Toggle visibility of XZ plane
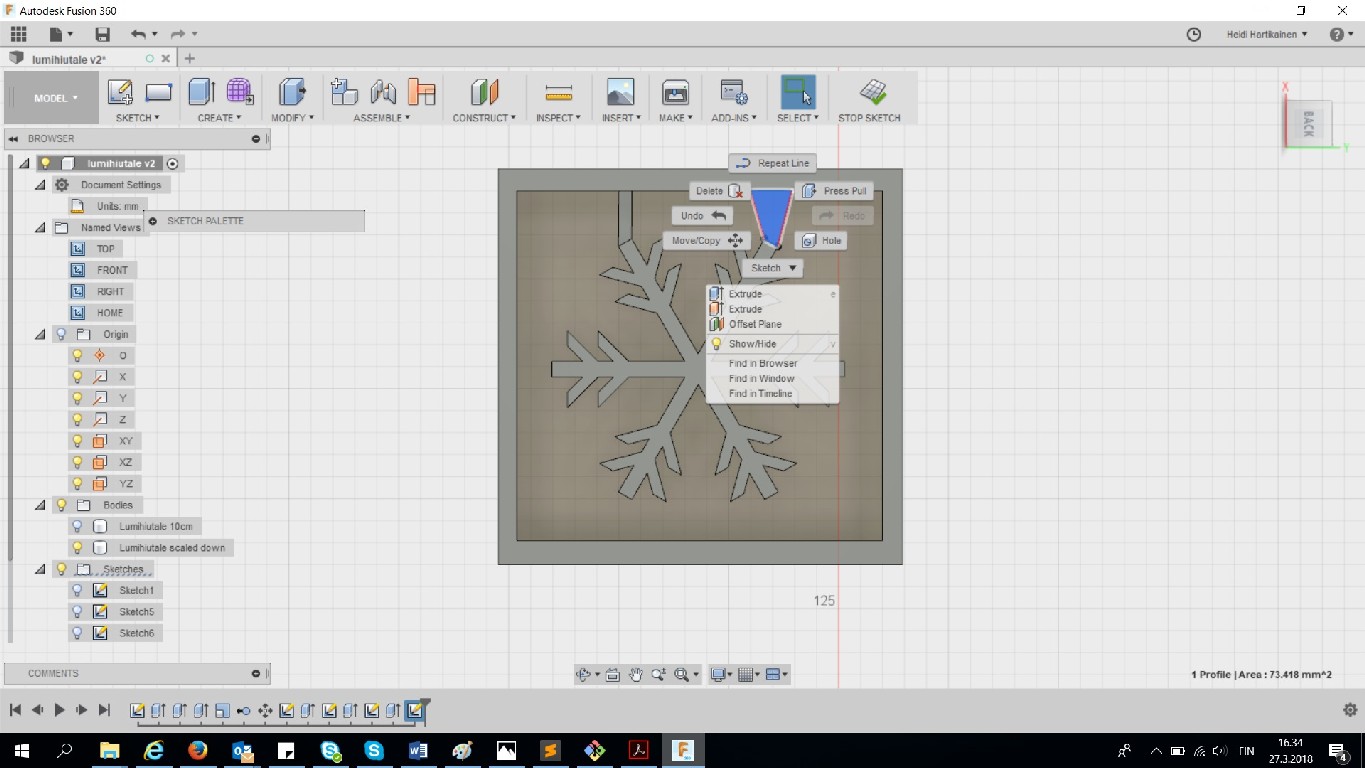The height and width of the screenshot is (768, 1365). click(77, 462)
